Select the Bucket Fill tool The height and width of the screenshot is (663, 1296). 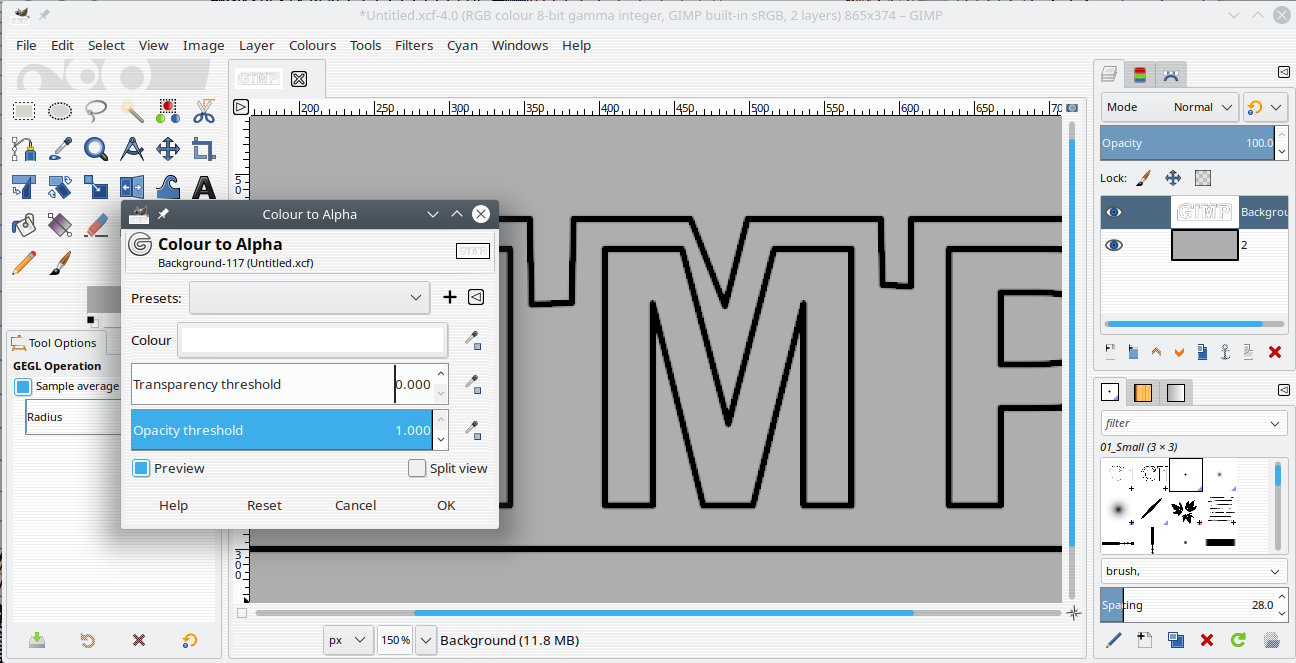click(24, 225)
